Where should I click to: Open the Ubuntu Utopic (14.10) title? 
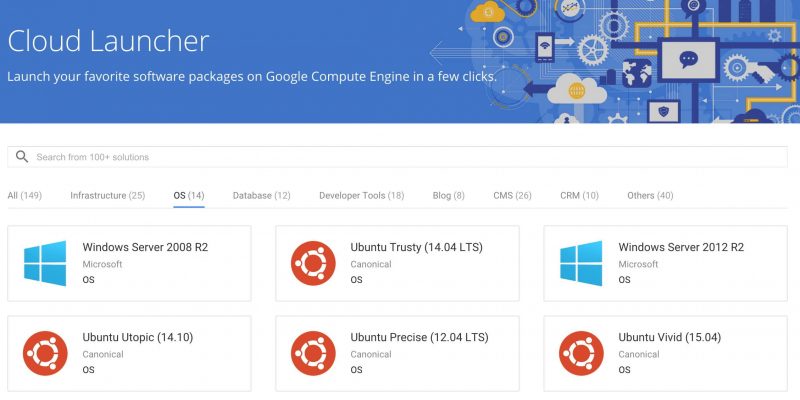pos(138,337)
